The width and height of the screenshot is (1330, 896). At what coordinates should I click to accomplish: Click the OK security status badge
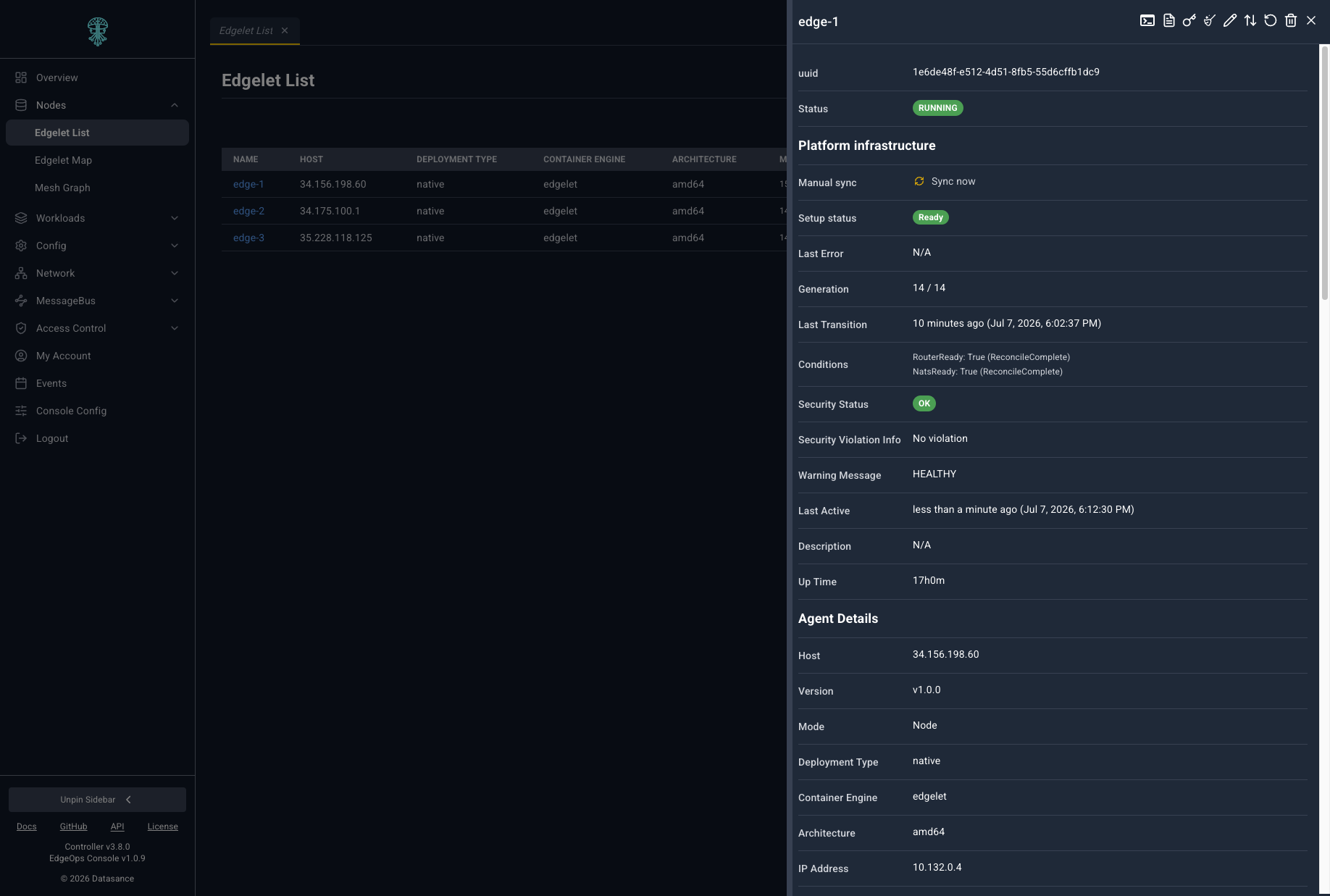[924, 403]
